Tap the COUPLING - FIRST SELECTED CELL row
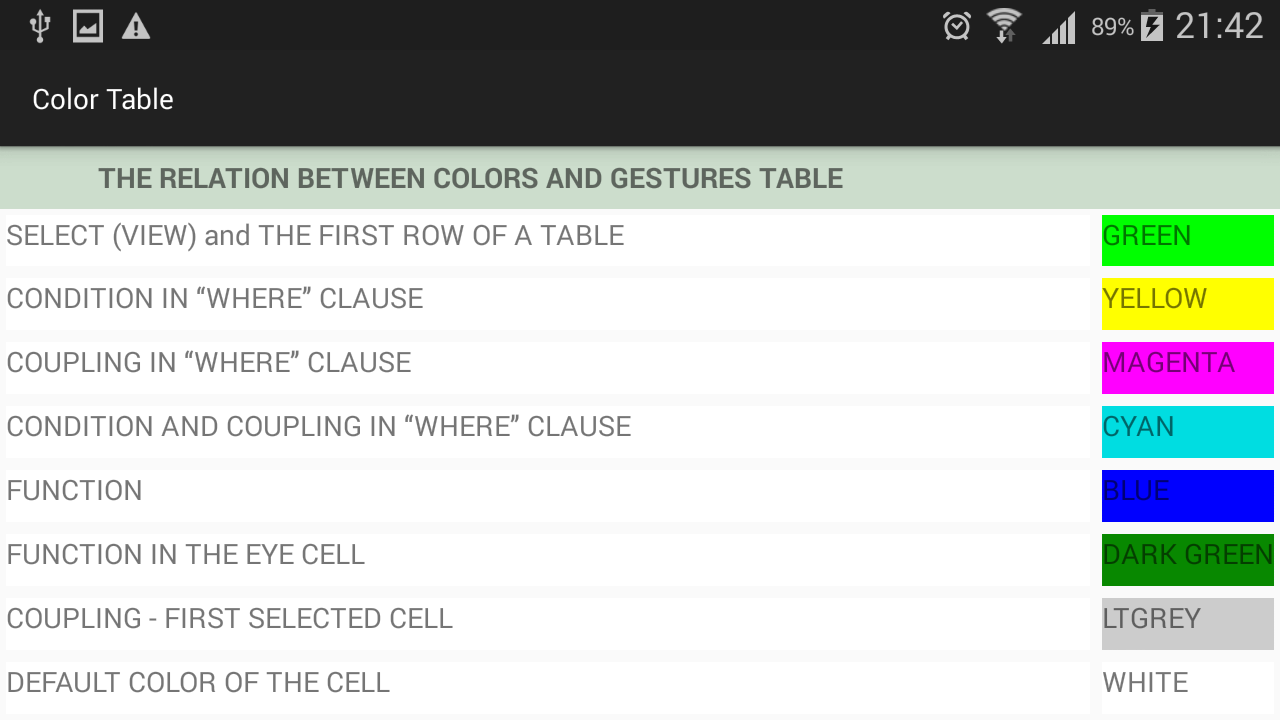 [547, 622]
